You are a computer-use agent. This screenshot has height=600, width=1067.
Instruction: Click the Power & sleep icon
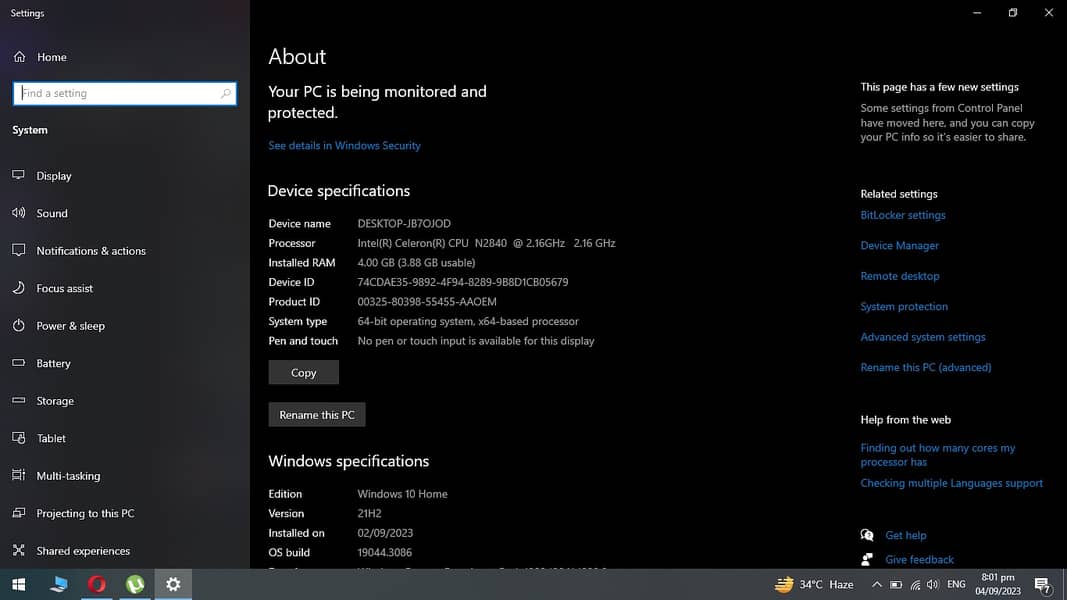tap(18, 326)
